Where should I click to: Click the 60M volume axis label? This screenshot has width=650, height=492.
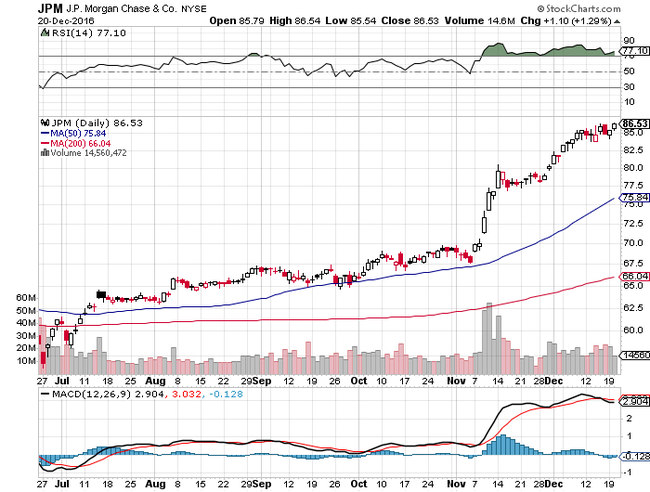coord(26,298)
